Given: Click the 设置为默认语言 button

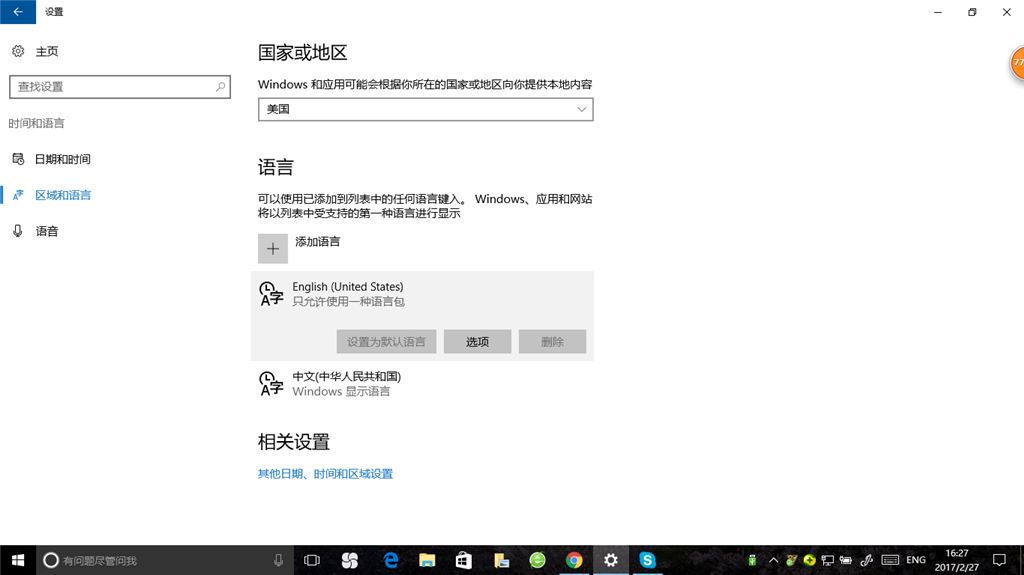Looking at the screenshot, I should pos(386,342).
